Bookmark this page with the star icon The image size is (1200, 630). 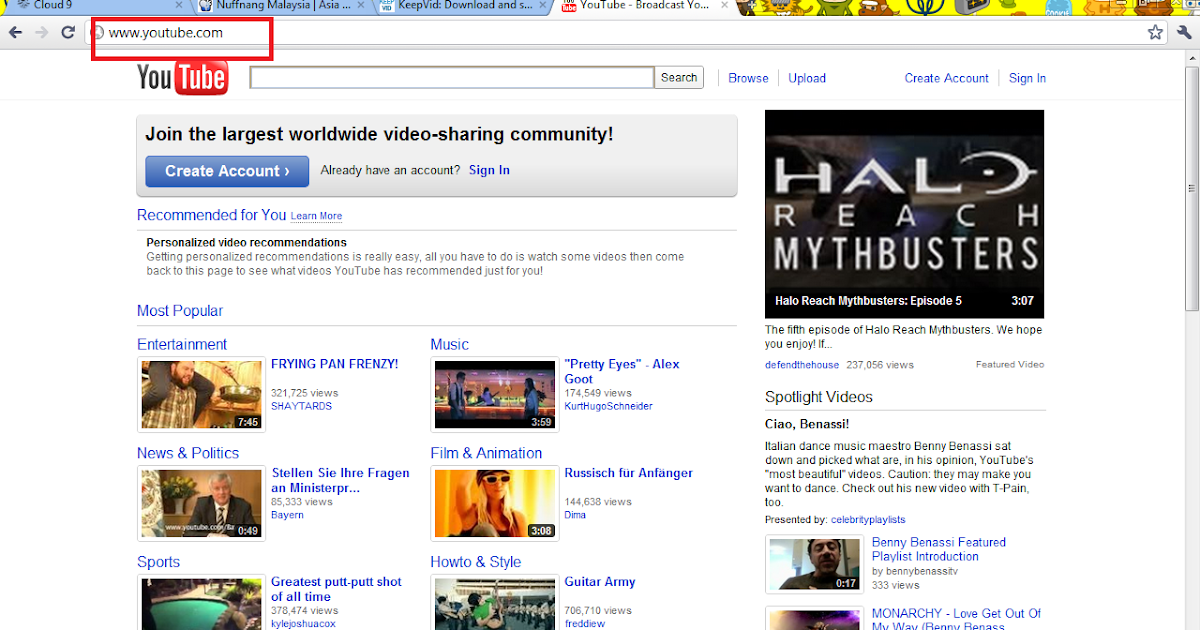pos(1155,32)
